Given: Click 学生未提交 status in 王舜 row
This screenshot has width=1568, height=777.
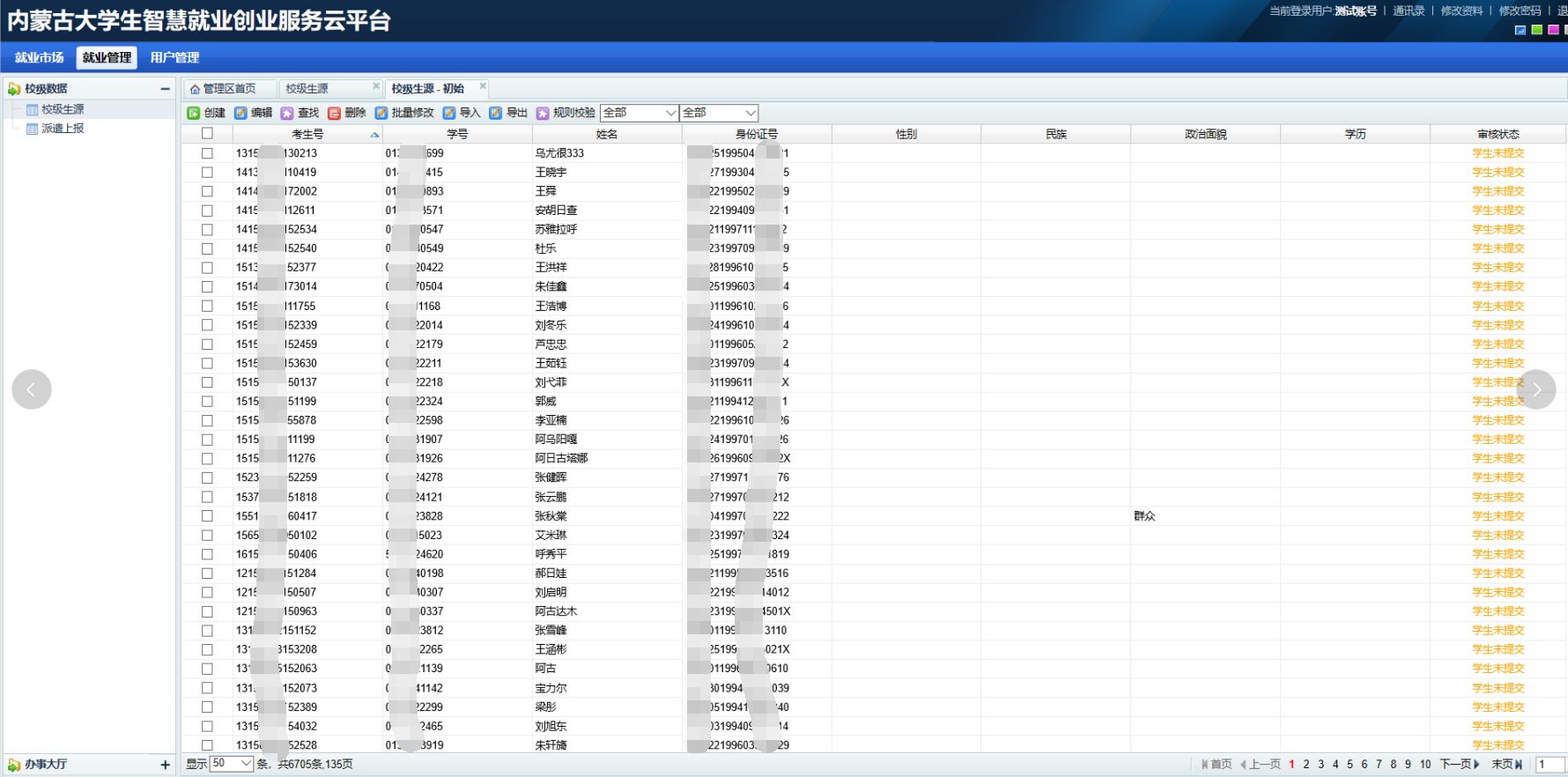Looking at the screenshot, I should (x=1498, y=191).
